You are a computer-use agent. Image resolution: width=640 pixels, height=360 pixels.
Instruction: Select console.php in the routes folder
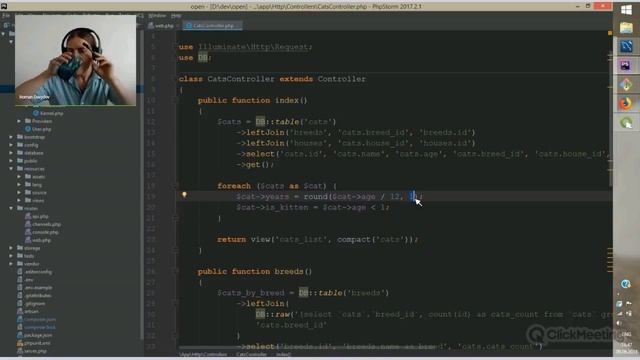tap(45, 232)
